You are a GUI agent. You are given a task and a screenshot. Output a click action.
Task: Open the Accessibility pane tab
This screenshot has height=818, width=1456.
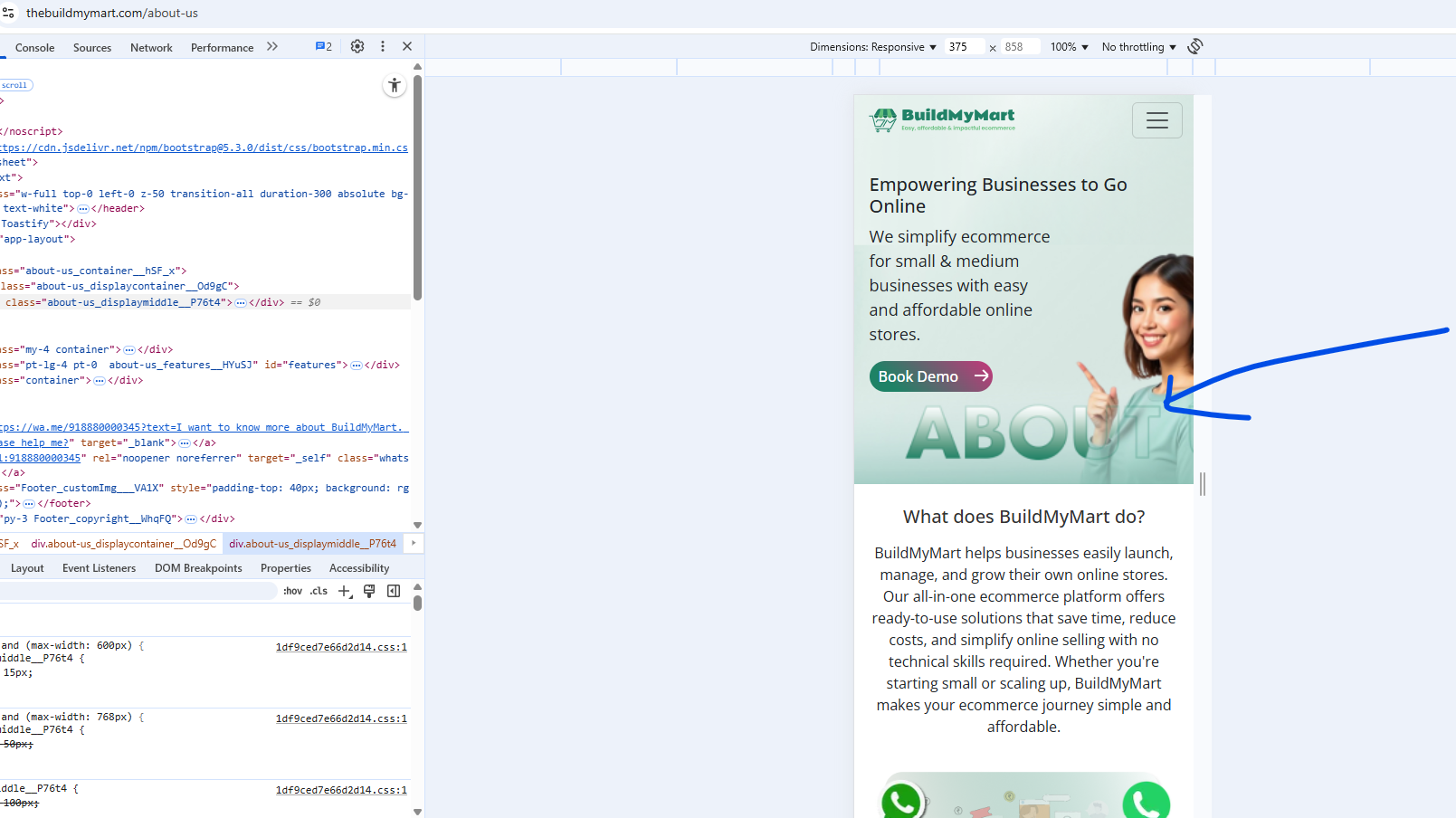[359, 568]
